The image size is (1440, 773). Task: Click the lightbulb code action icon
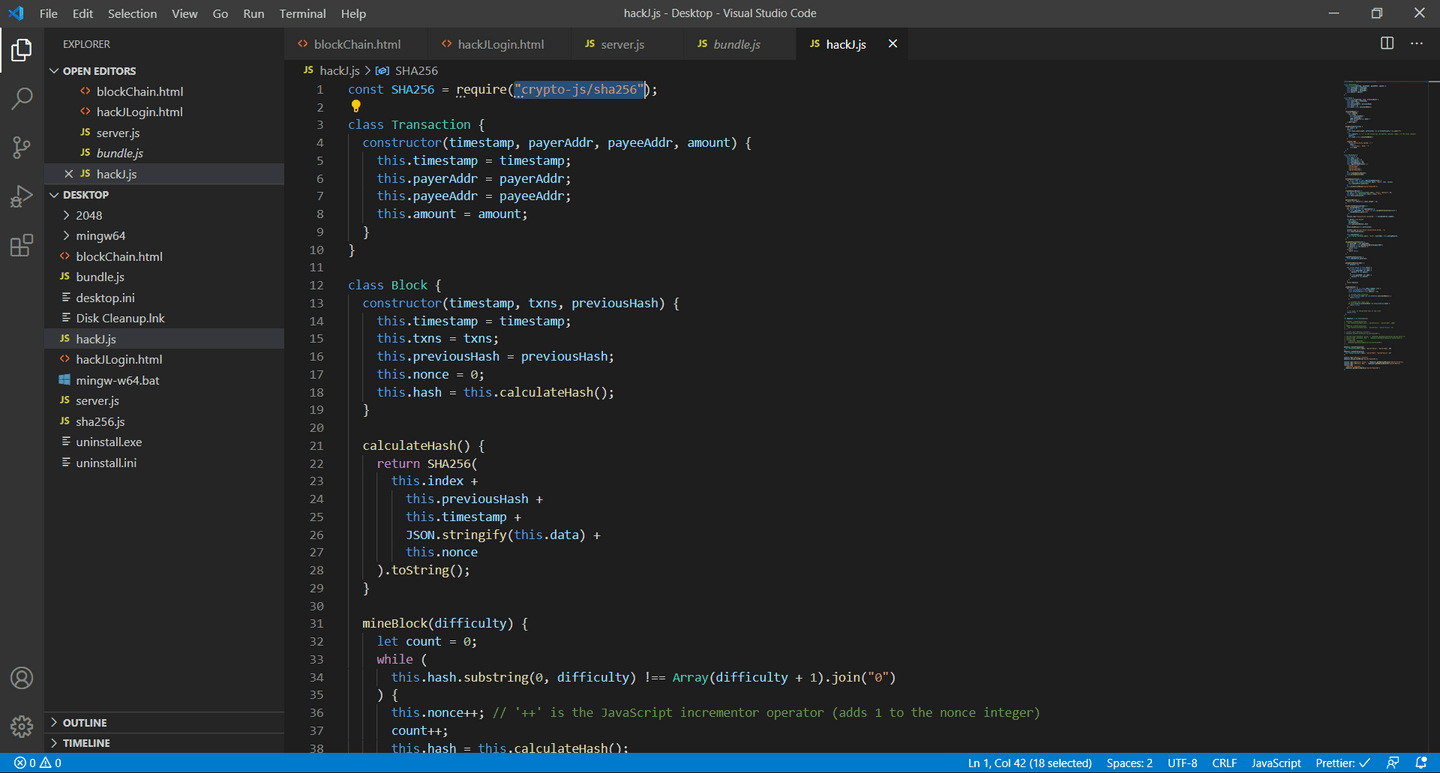[x=355, y=106]
